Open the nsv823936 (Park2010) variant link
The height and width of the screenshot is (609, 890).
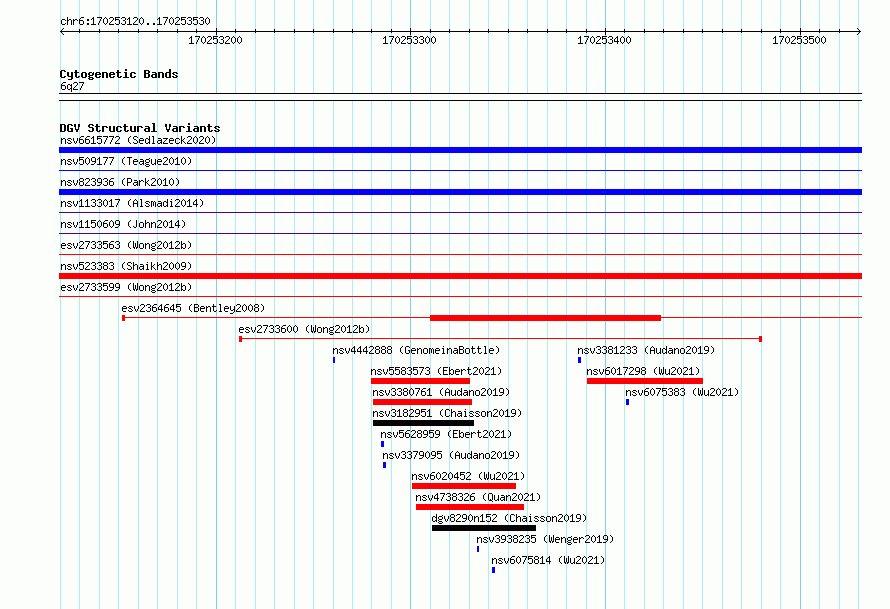120,182
